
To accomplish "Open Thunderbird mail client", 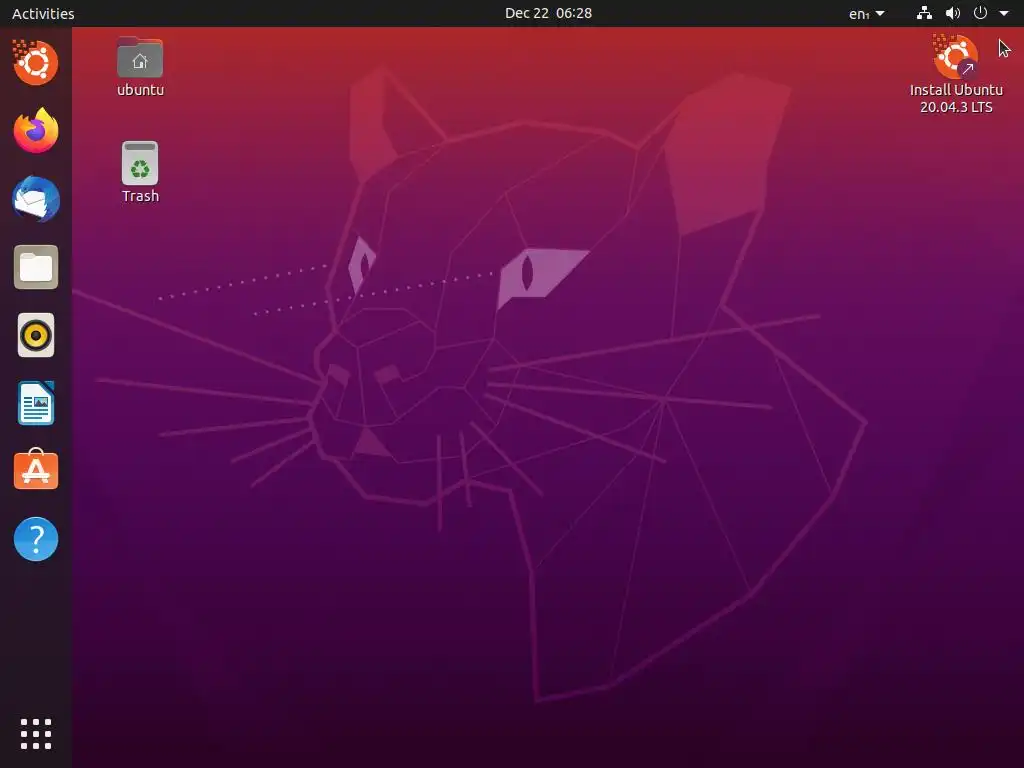I will 36,199.
